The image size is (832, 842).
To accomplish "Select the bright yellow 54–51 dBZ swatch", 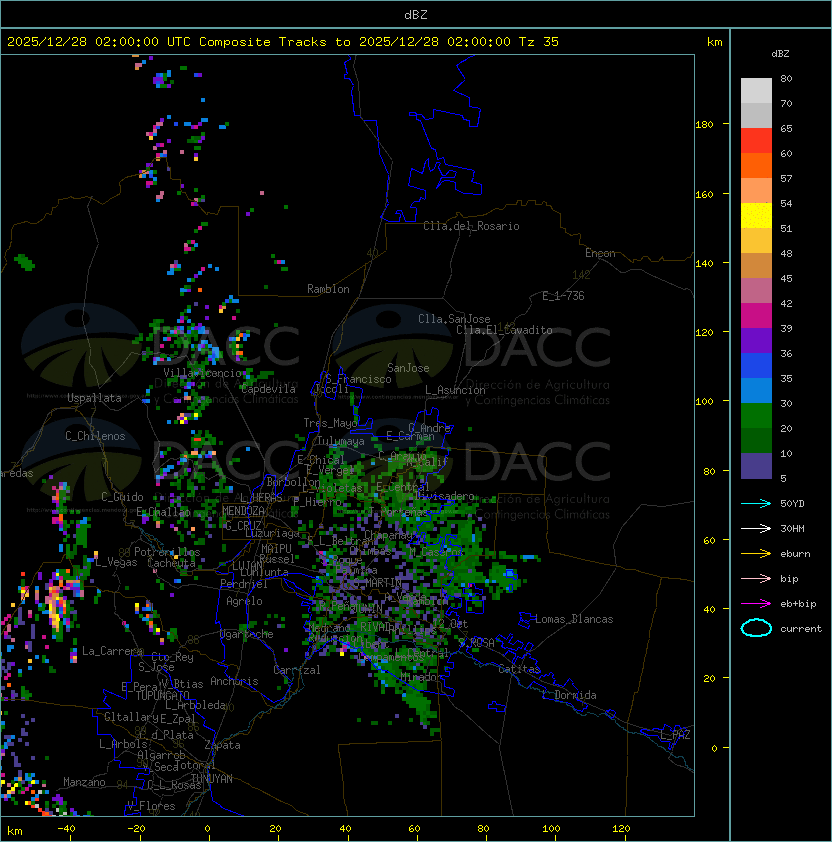I will [x=756, y=216].
